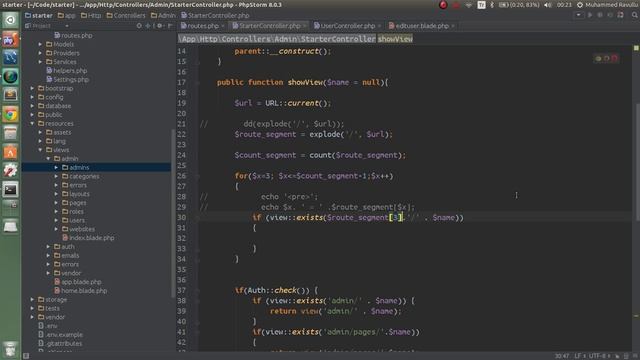Image resolution: width=640 pixels, height=360 pixels.
Task: Click the green inspection status indicator
Action: click(x=636, y=48)
